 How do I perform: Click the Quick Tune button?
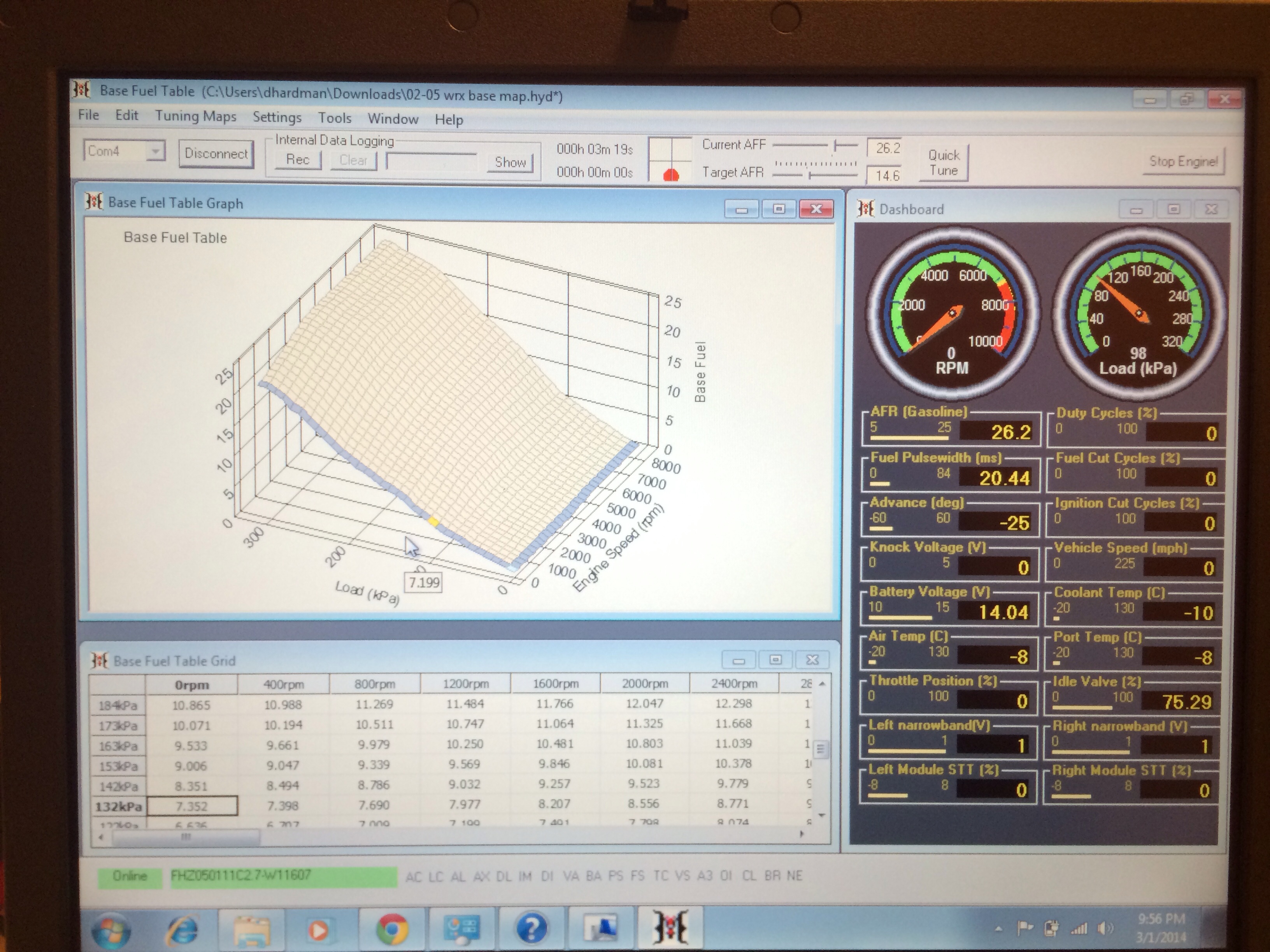[943, 163]
